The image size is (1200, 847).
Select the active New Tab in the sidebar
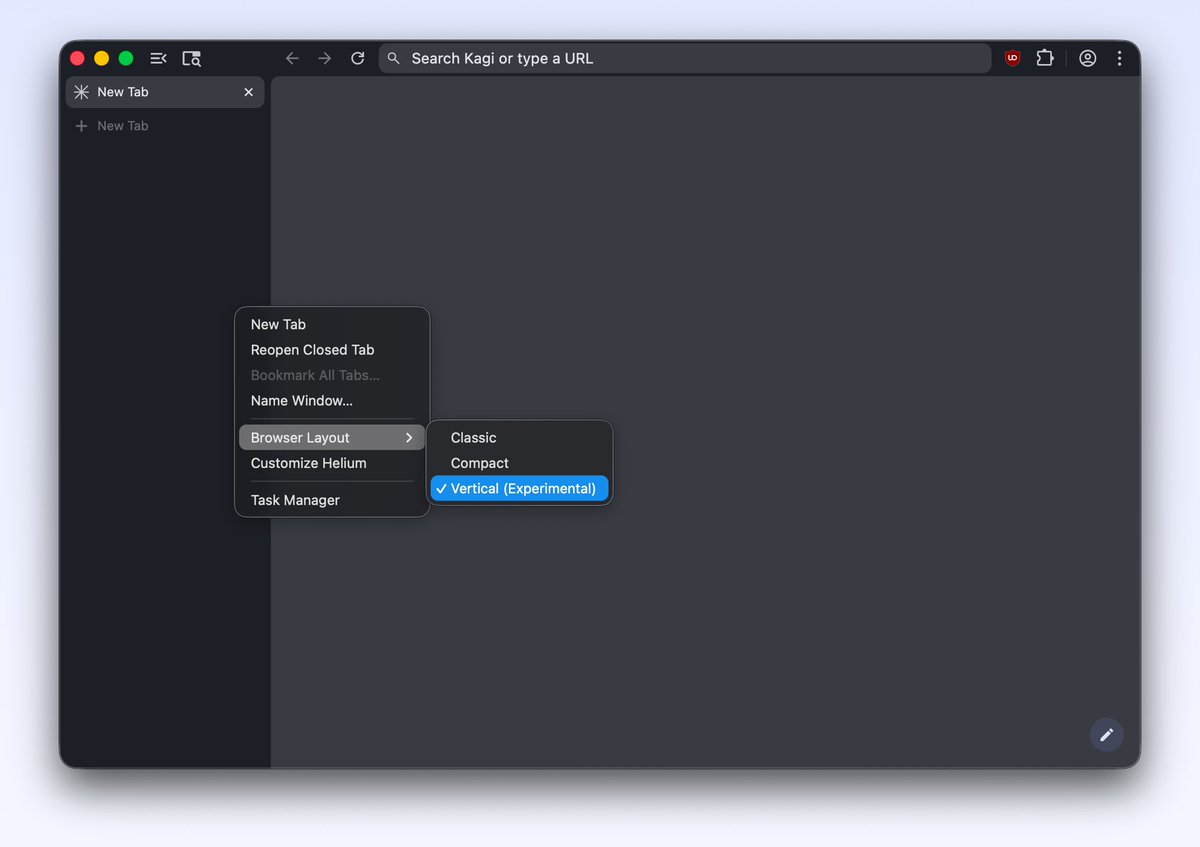(165, 92)
